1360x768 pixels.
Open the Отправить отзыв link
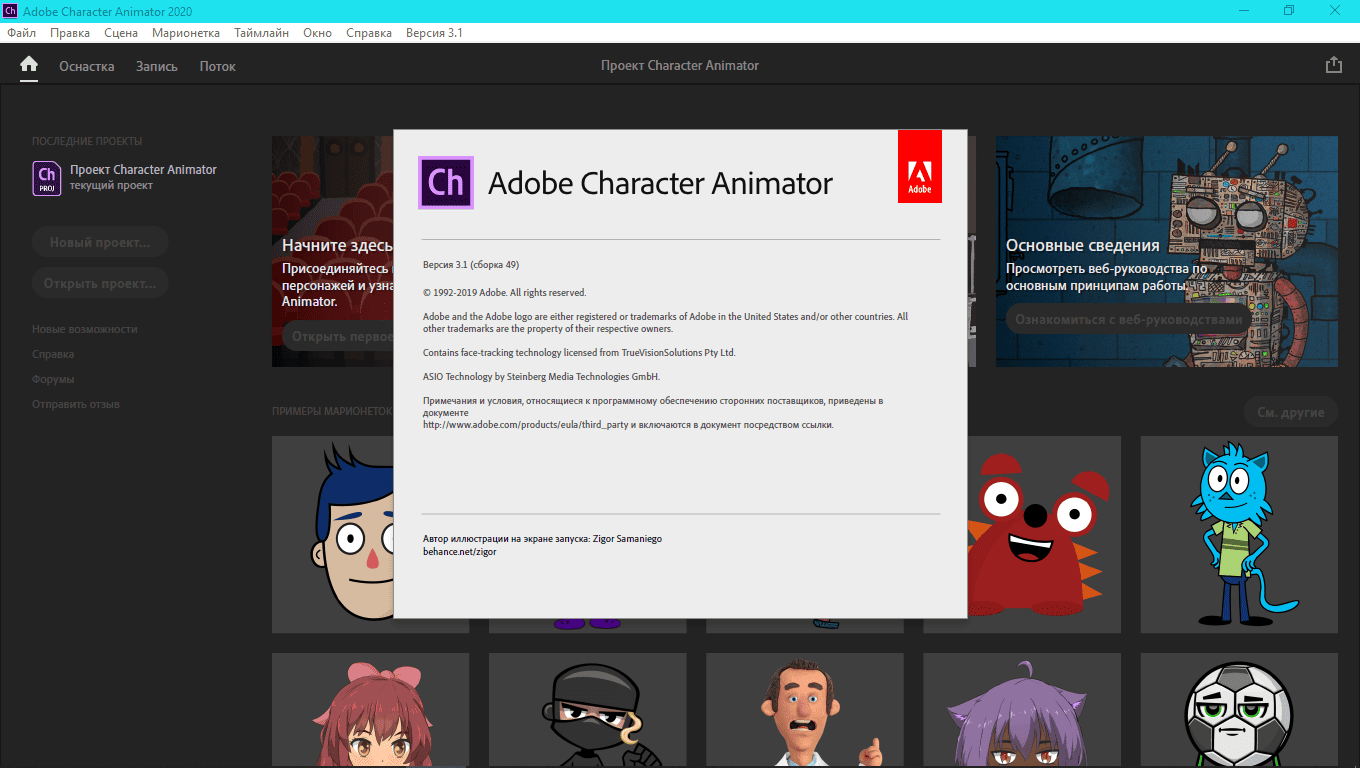point(76,404)
